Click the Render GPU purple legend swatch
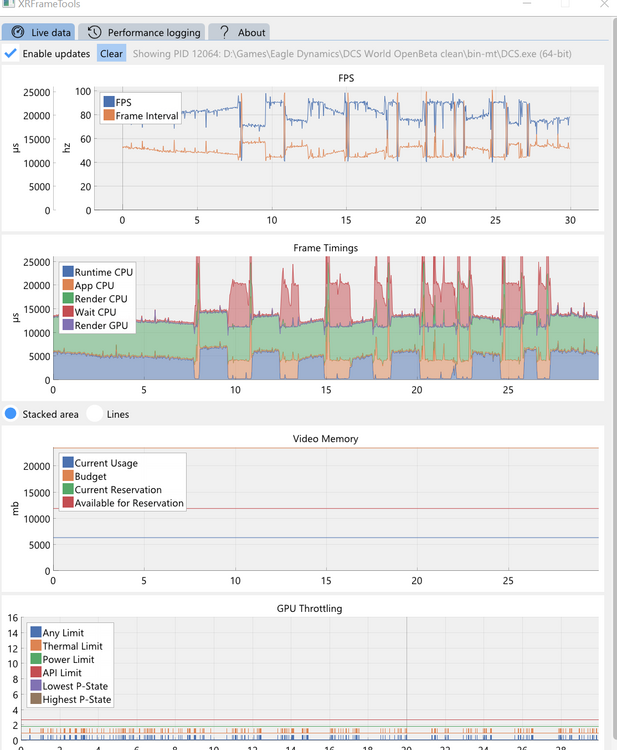Screen dimensions: 617x750 click(68, 325)
